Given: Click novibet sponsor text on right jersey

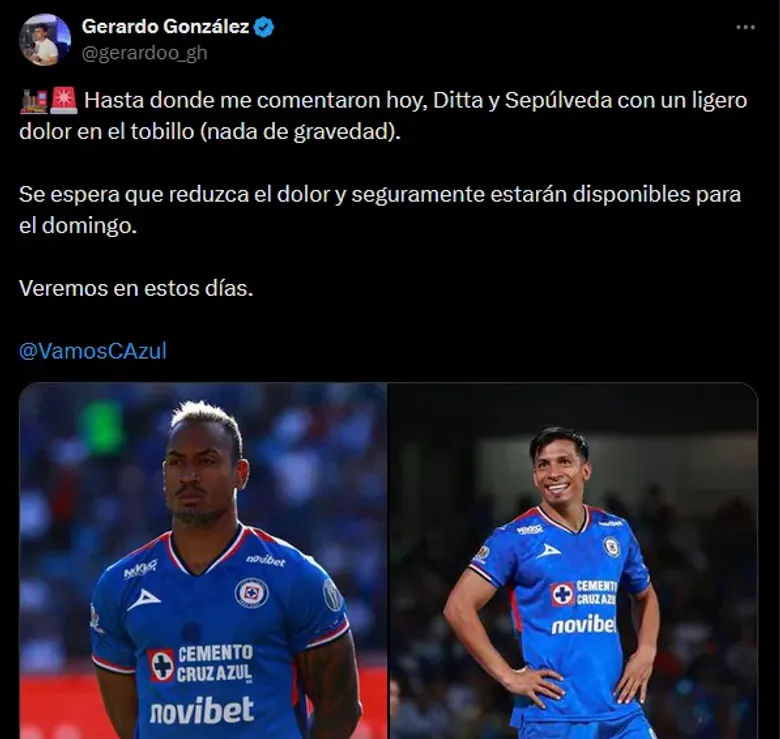Looking at the screenshot, I should click(x=584, y=624).
